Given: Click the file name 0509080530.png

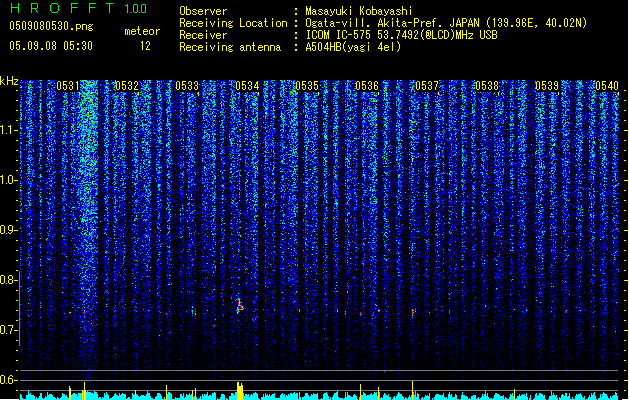Looking at the screenshot, I should coord(51,26).
